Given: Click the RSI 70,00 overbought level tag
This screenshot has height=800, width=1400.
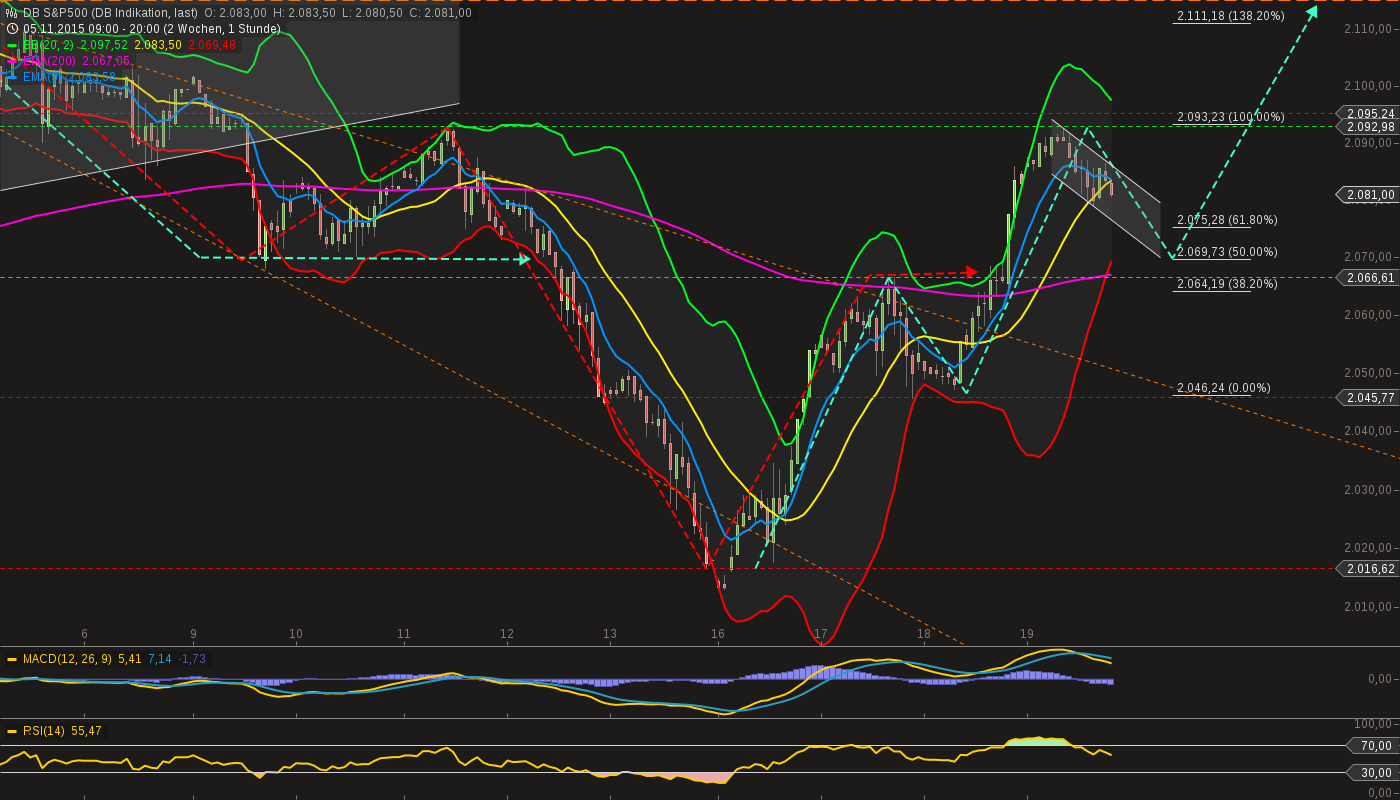Looking at the screenshot, I should tap(1374, 745).
